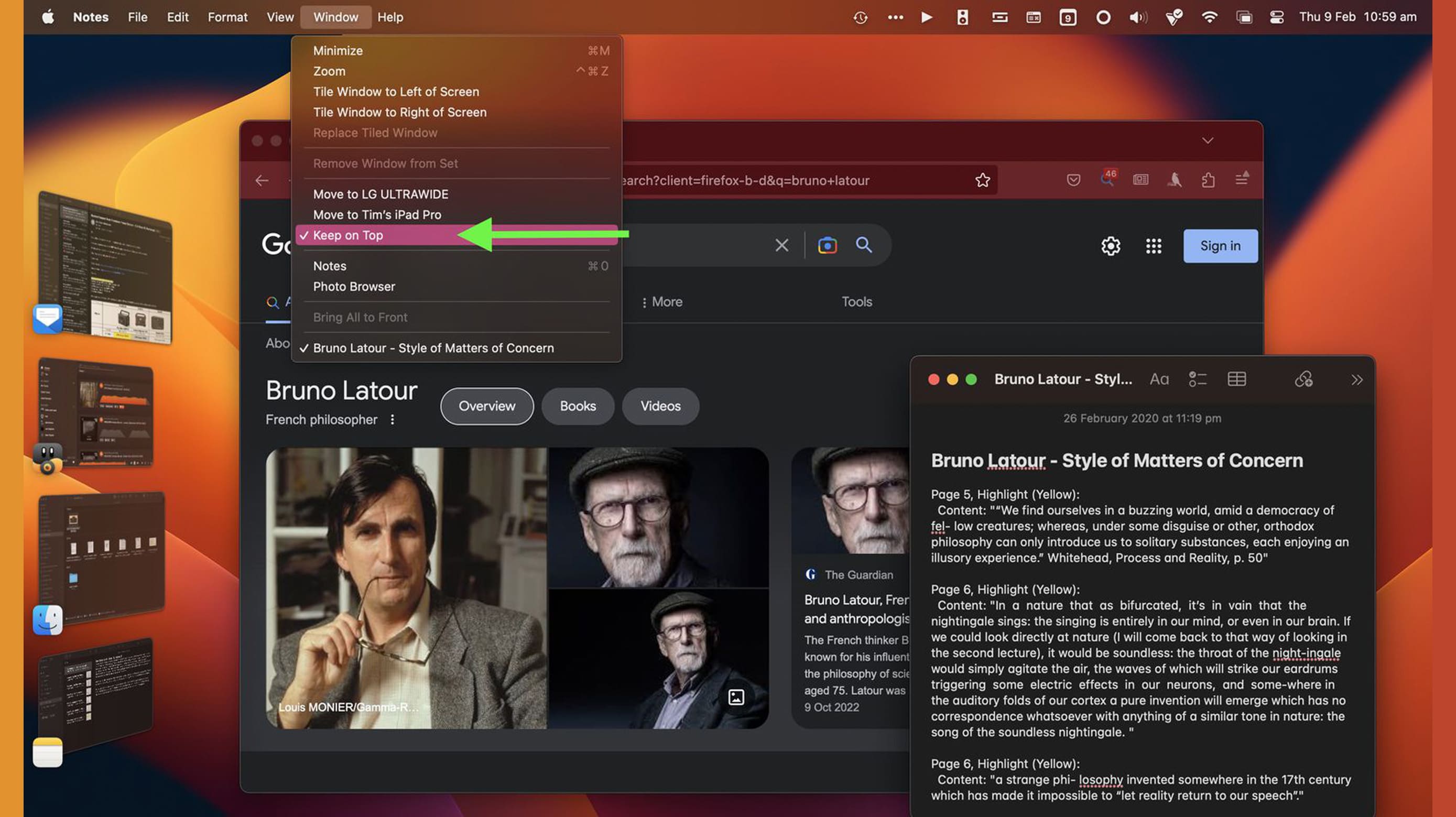Click the note date 26 February 2020
The height and width of the screenshot is (817, 1456).
point(1142,418)
